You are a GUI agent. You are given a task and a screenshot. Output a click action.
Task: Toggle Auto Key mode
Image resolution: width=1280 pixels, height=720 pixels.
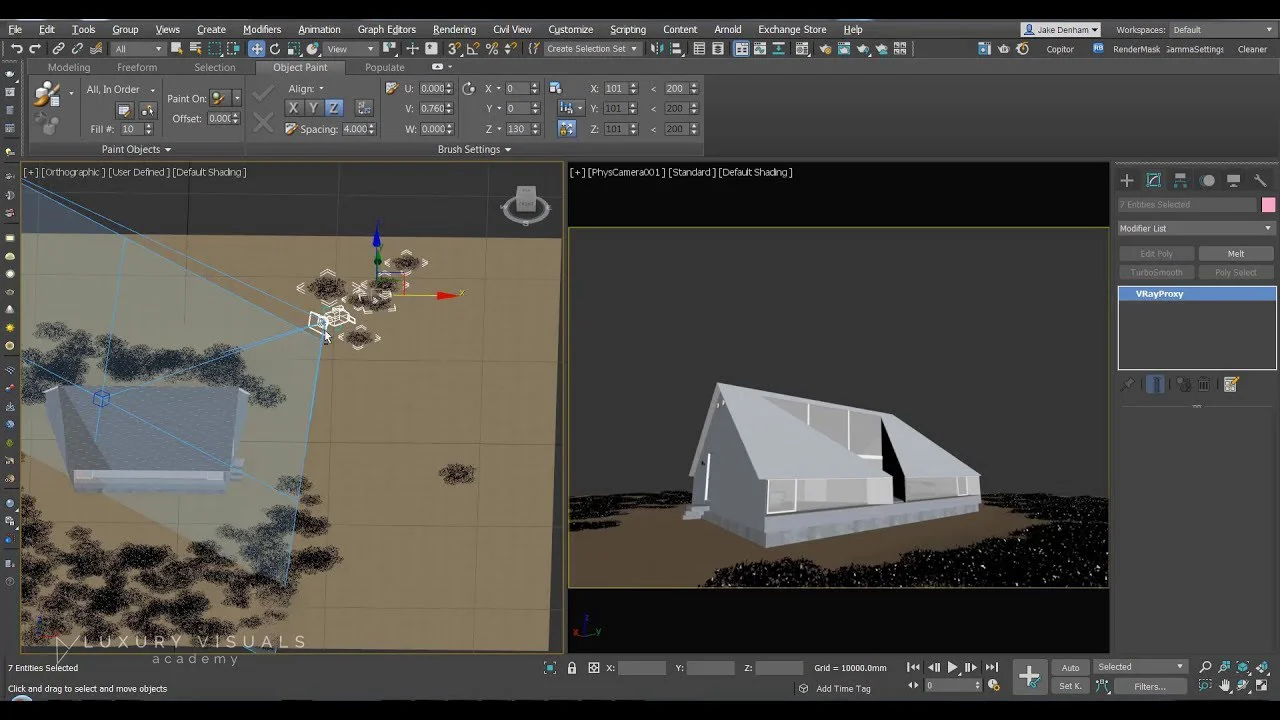[1070, 667]
